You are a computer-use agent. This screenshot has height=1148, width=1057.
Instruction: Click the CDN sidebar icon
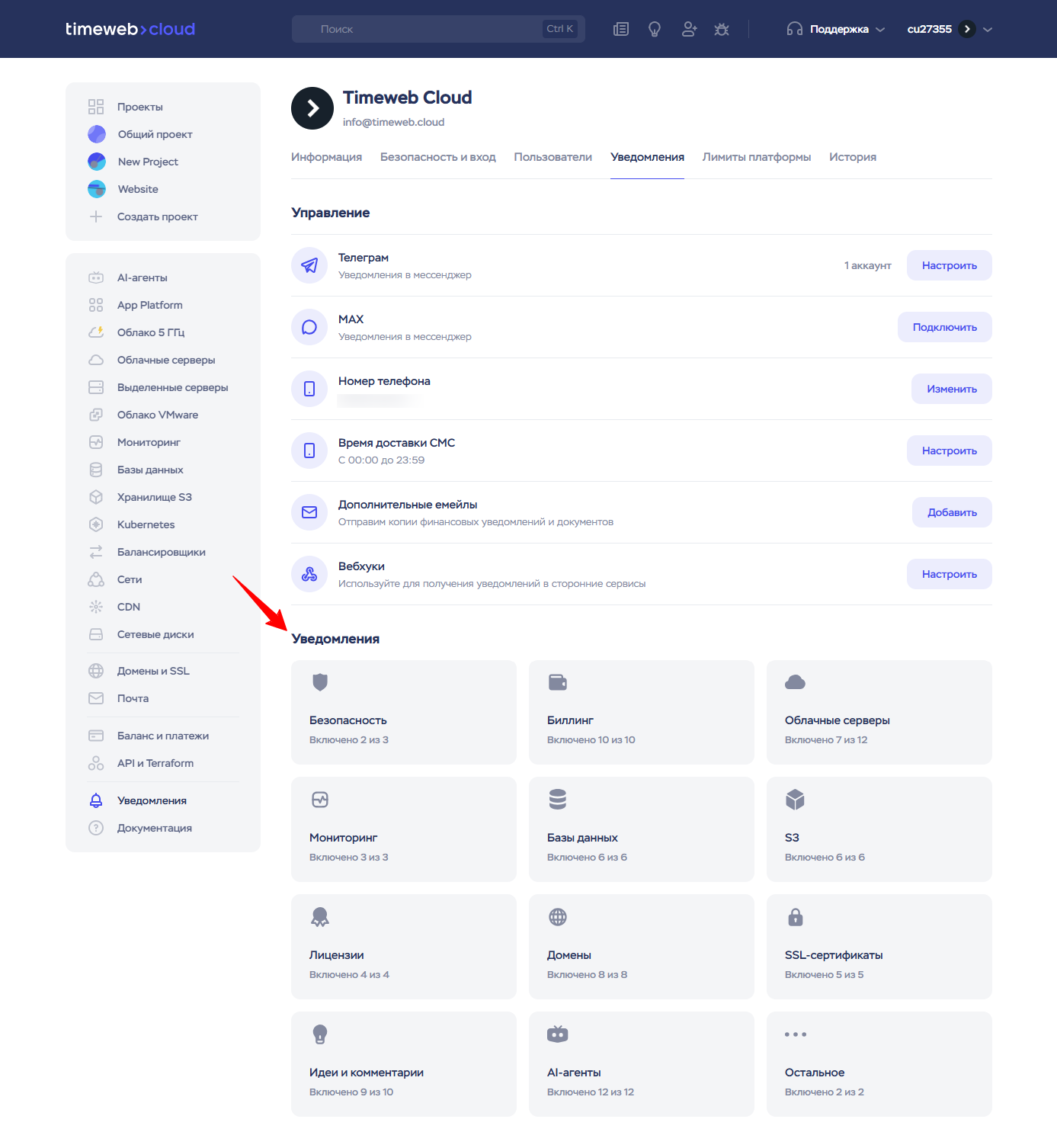click(x=96, y=607)
